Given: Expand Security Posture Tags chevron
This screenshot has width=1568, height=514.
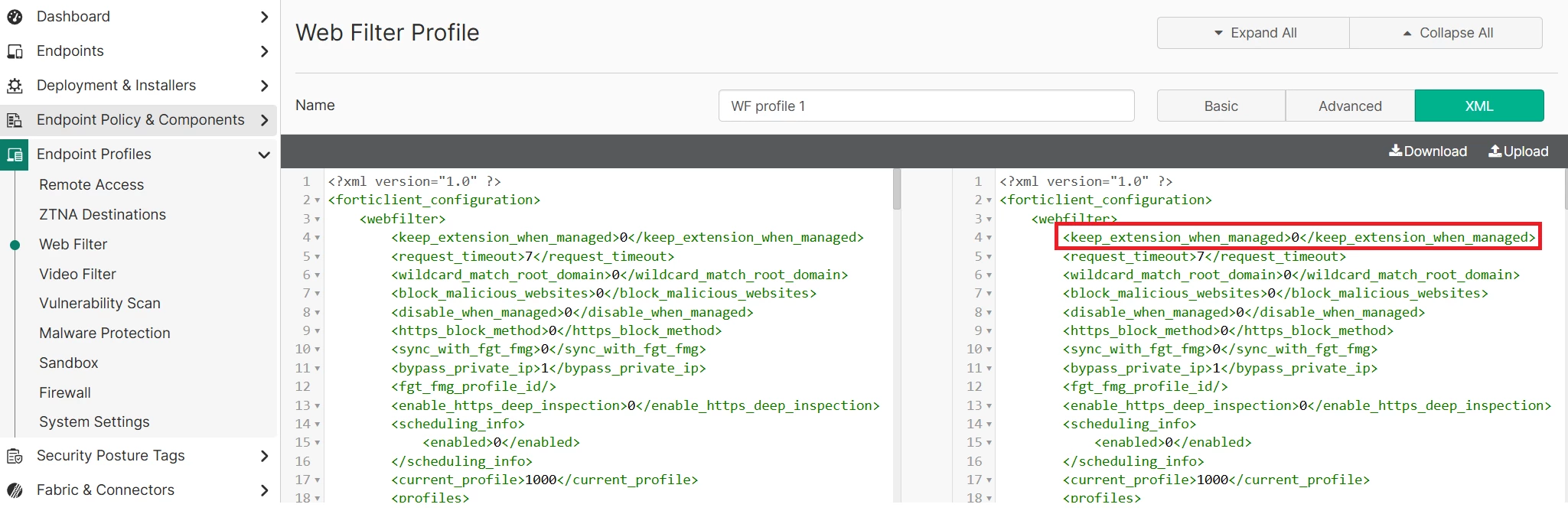Looking at the screenshot, I should (x=264, y=456).
